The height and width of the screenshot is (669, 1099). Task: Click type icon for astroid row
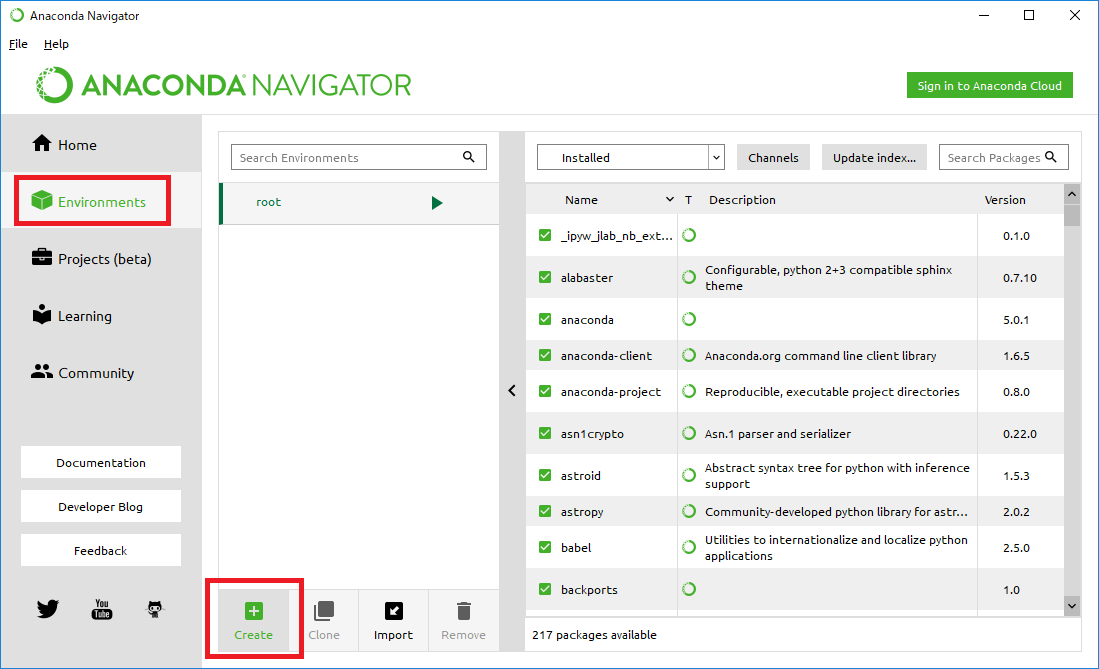[689, 475]
